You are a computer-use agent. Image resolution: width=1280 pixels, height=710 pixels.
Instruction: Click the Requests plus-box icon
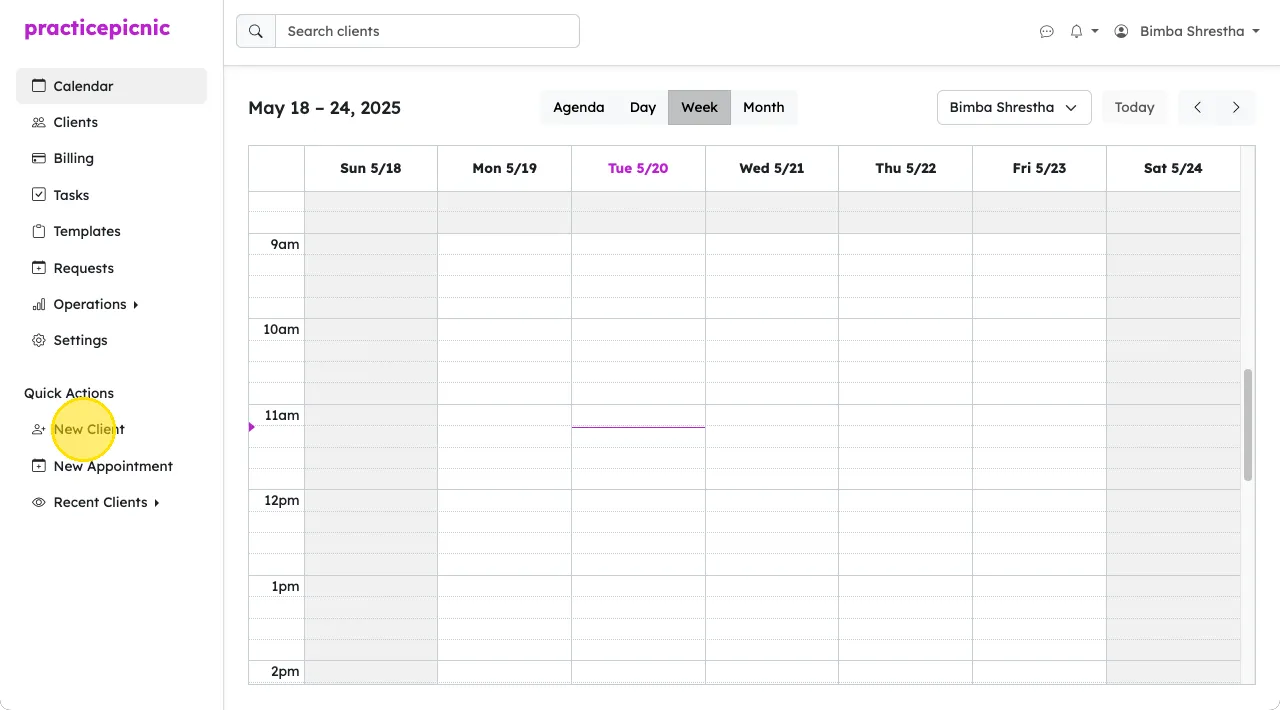39,268
